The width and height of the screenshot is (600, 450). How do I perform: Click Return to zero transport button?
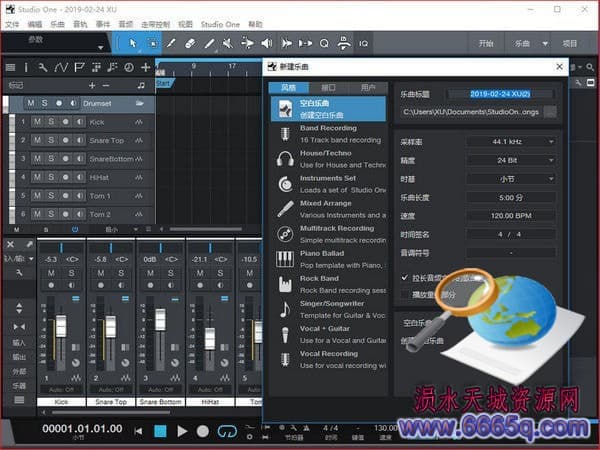[x=138, y=431]
